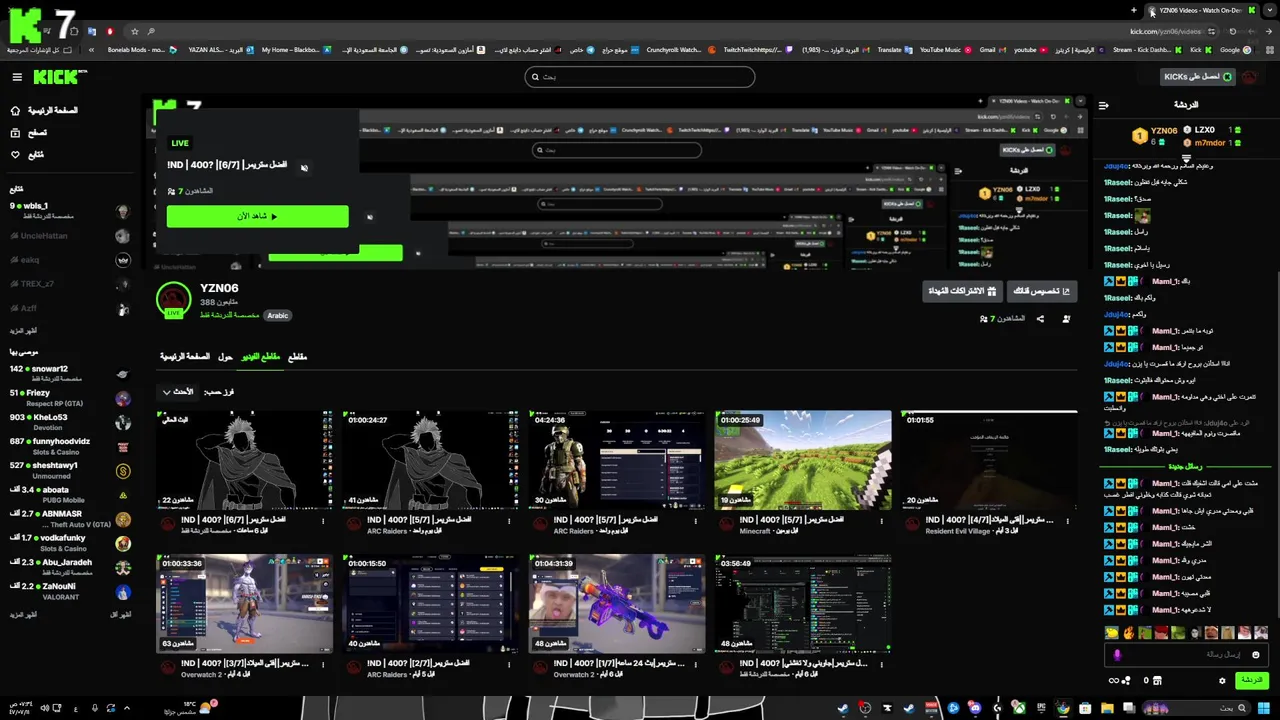Open File Explorer from the taskbar
This screenshot has width=1280, height=720.
(1107, 709)
